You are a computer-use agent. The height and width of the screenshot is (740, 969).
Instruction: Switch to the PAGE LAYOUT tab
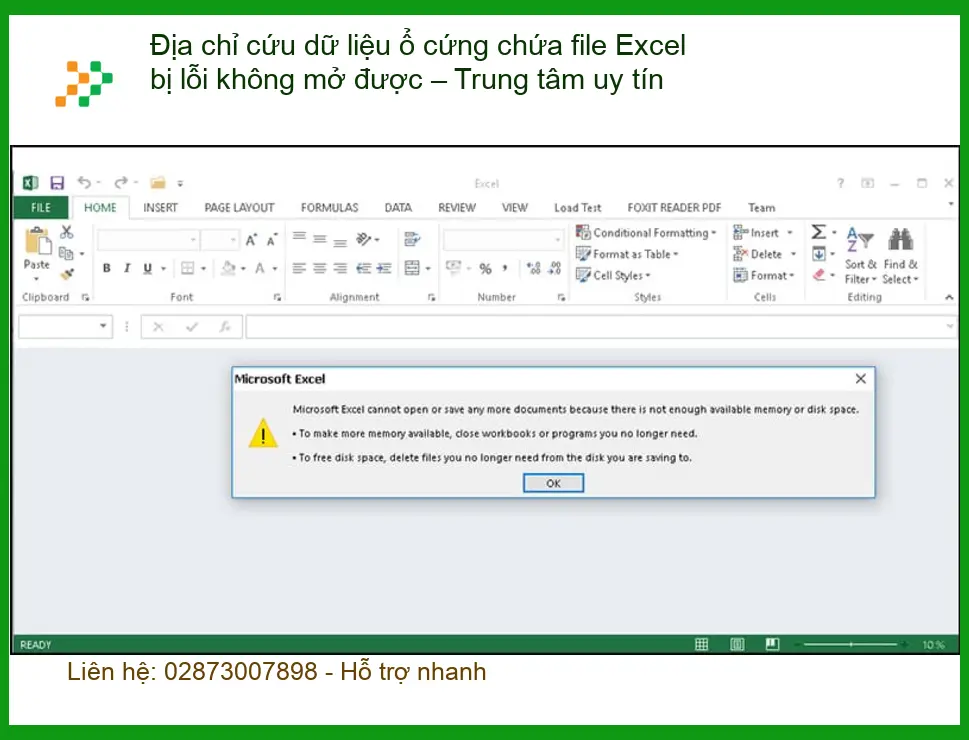pos(239,208)
